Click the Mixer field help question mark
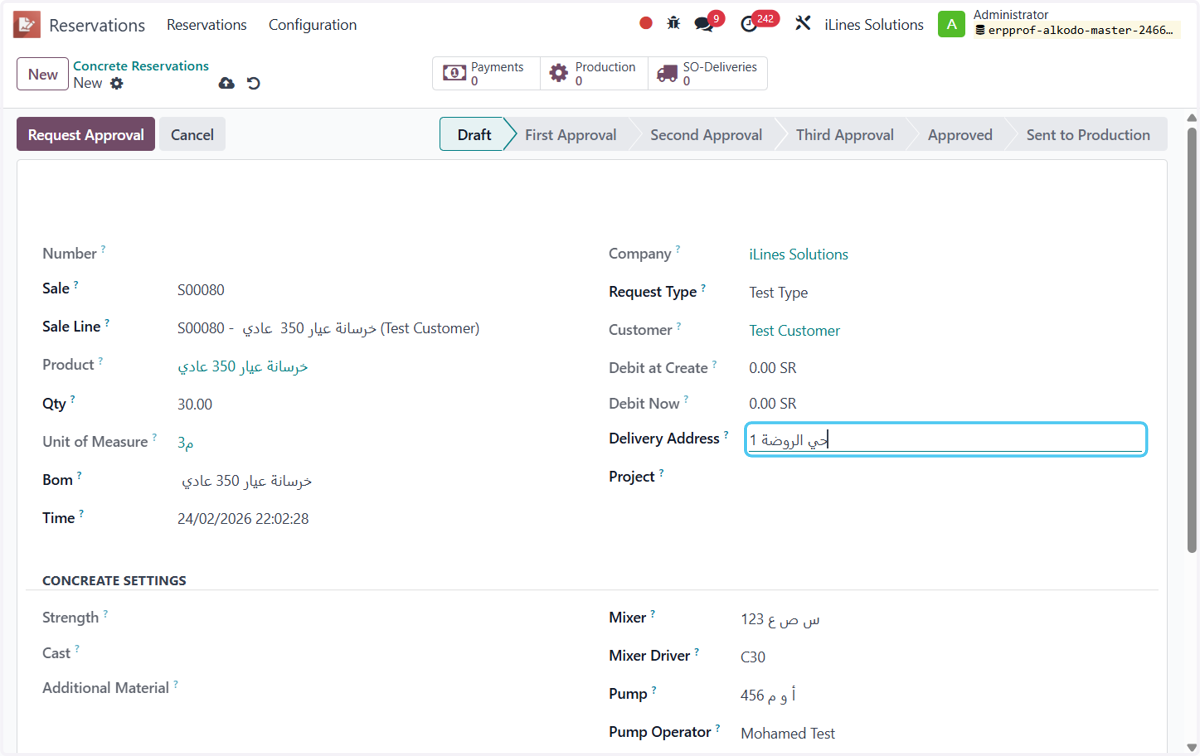Viewport: 1200px width, 756px height. [x=653, y=614]
